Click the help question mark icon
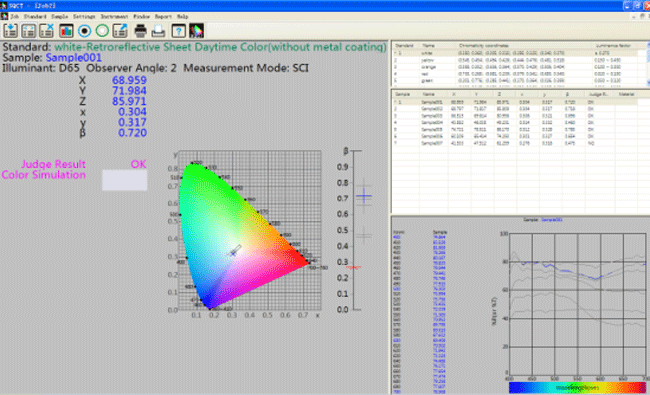Screen dimensions: 650x395 click(x=178, y=31)
